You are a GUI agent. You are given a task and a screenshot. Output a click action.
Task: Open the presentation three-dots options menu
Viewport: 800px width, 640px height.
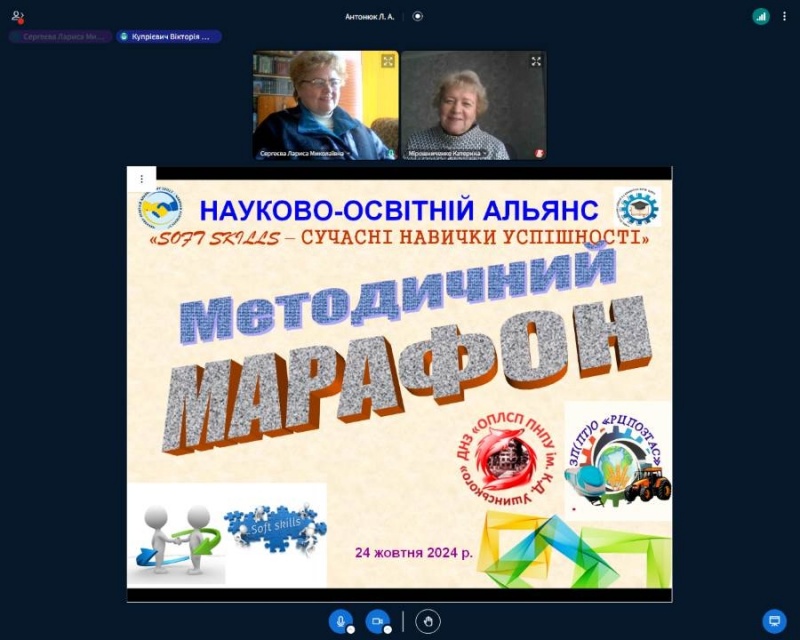click(x=141, y=179)
